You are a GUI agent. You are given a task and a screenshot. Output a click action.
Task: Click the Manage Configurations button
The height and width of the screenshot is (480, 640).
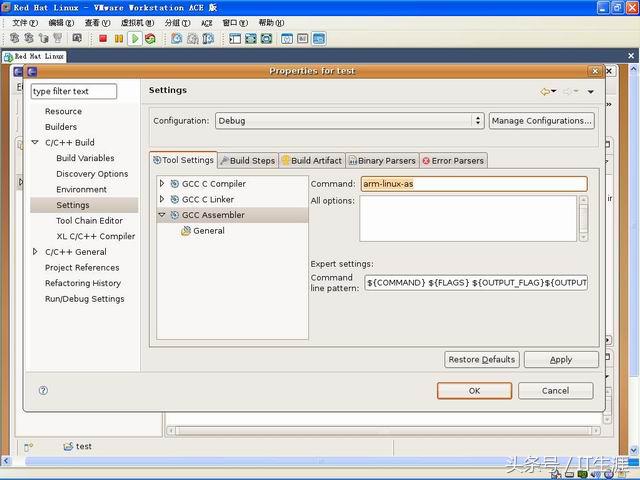tap(542, 121)
